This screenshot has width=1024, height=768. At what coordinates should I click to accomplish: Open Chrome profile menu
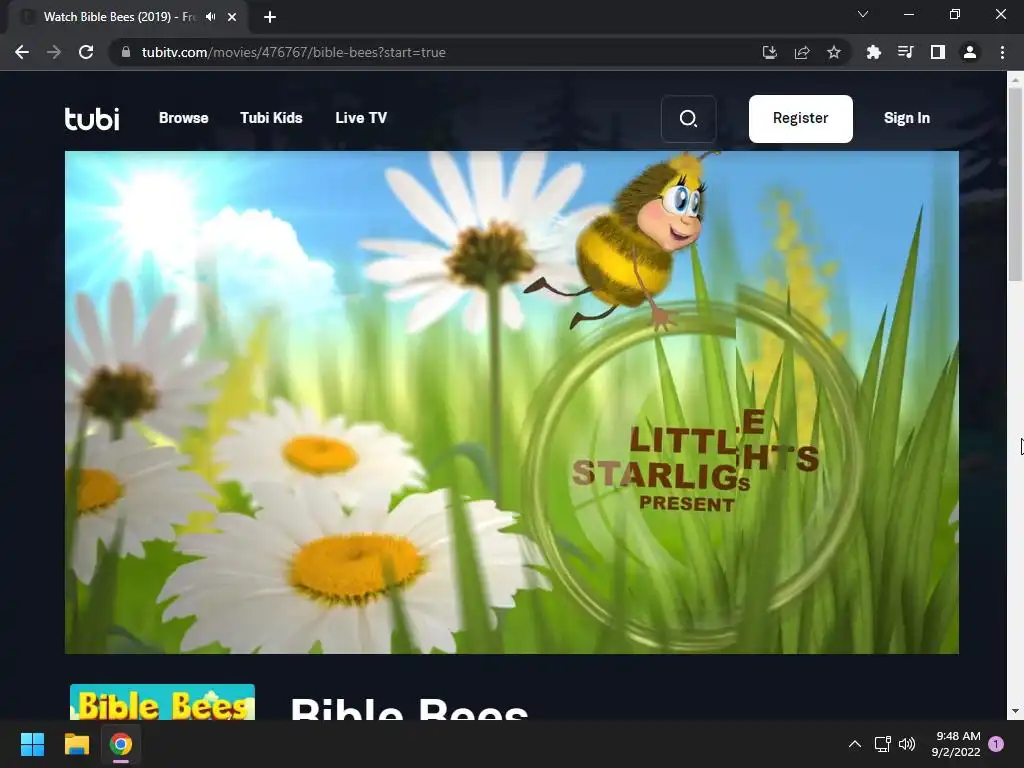pos(970,52)
